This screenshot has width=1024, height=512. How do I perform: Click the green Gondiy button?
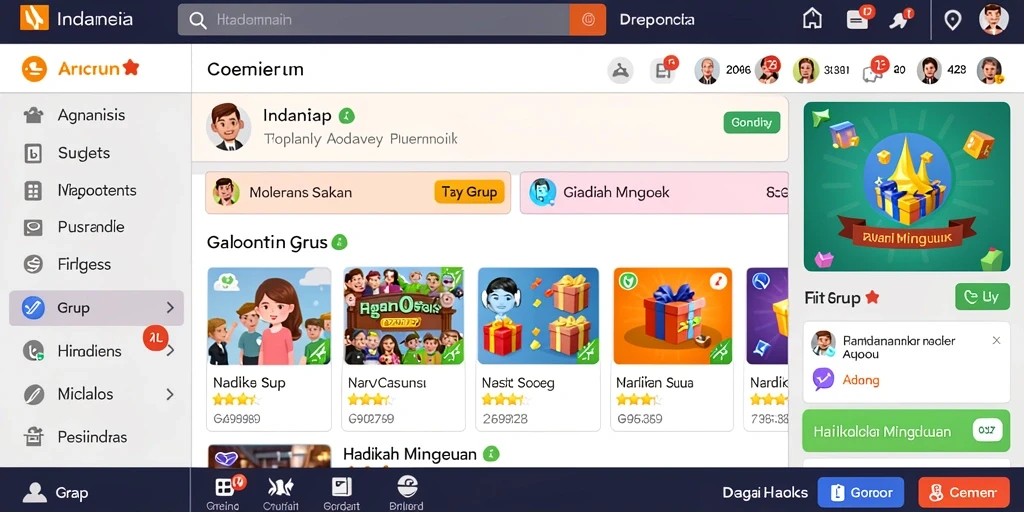(752, 122)
